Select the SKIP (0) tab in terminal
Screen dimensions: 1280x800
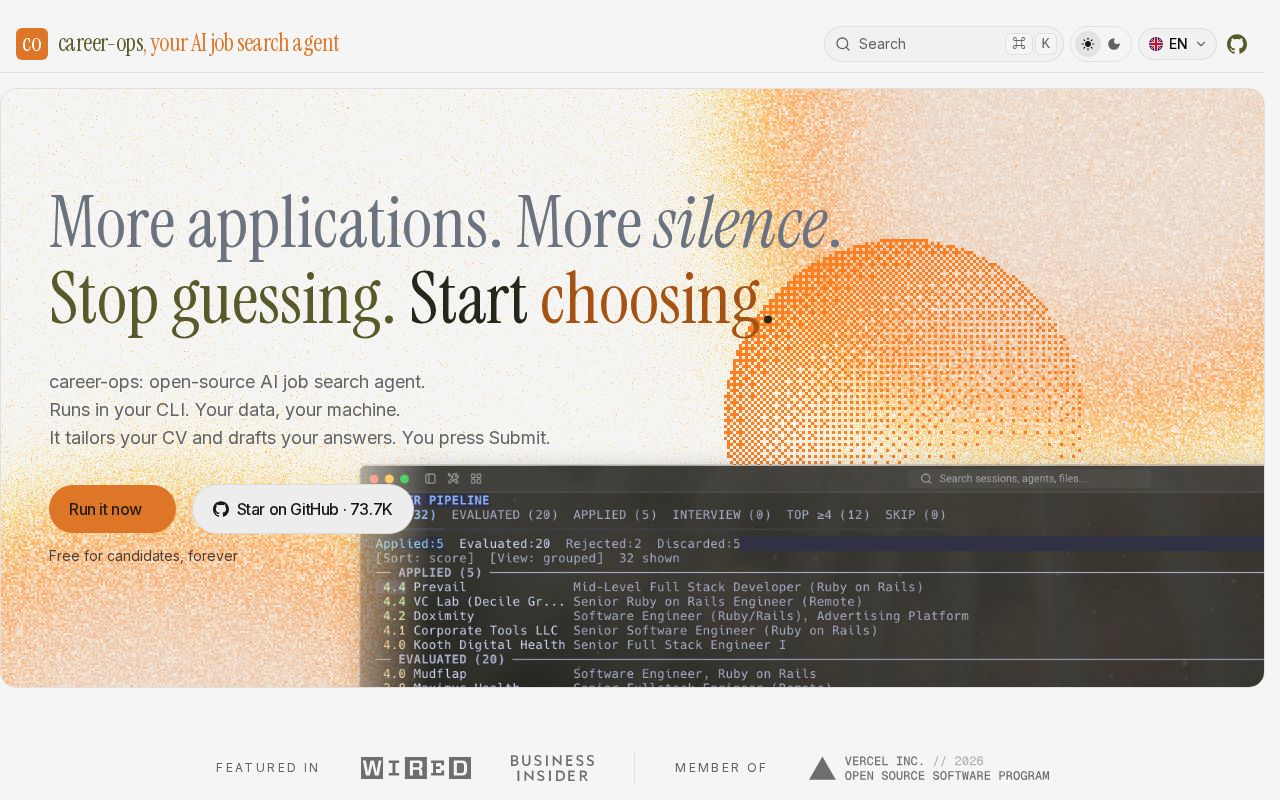click(x=916, y=515)
